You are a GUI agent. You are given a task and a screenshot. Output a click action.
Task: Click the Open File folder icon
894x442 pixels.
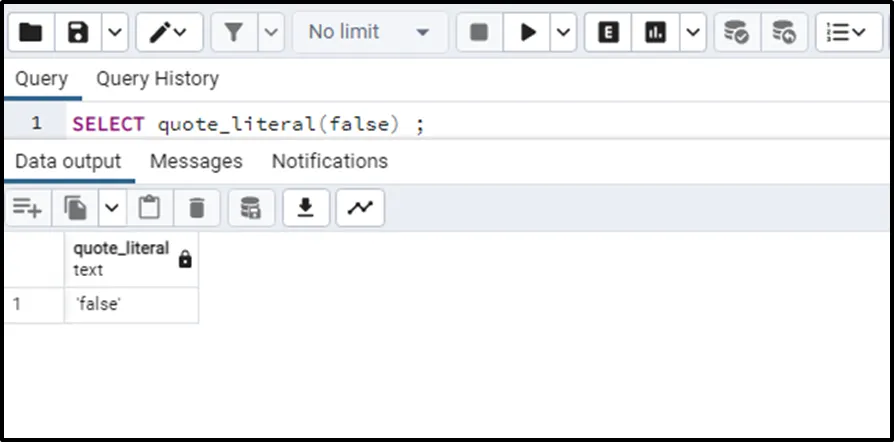click(31, 33)
